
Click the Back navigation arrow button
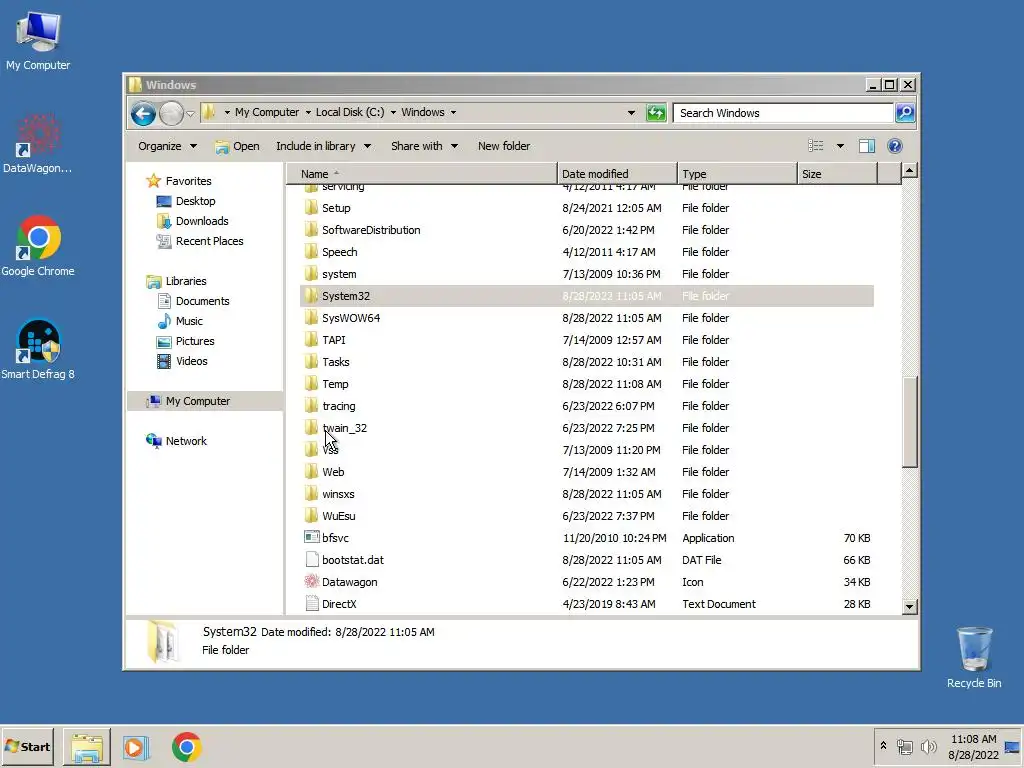tap(143, 114)
